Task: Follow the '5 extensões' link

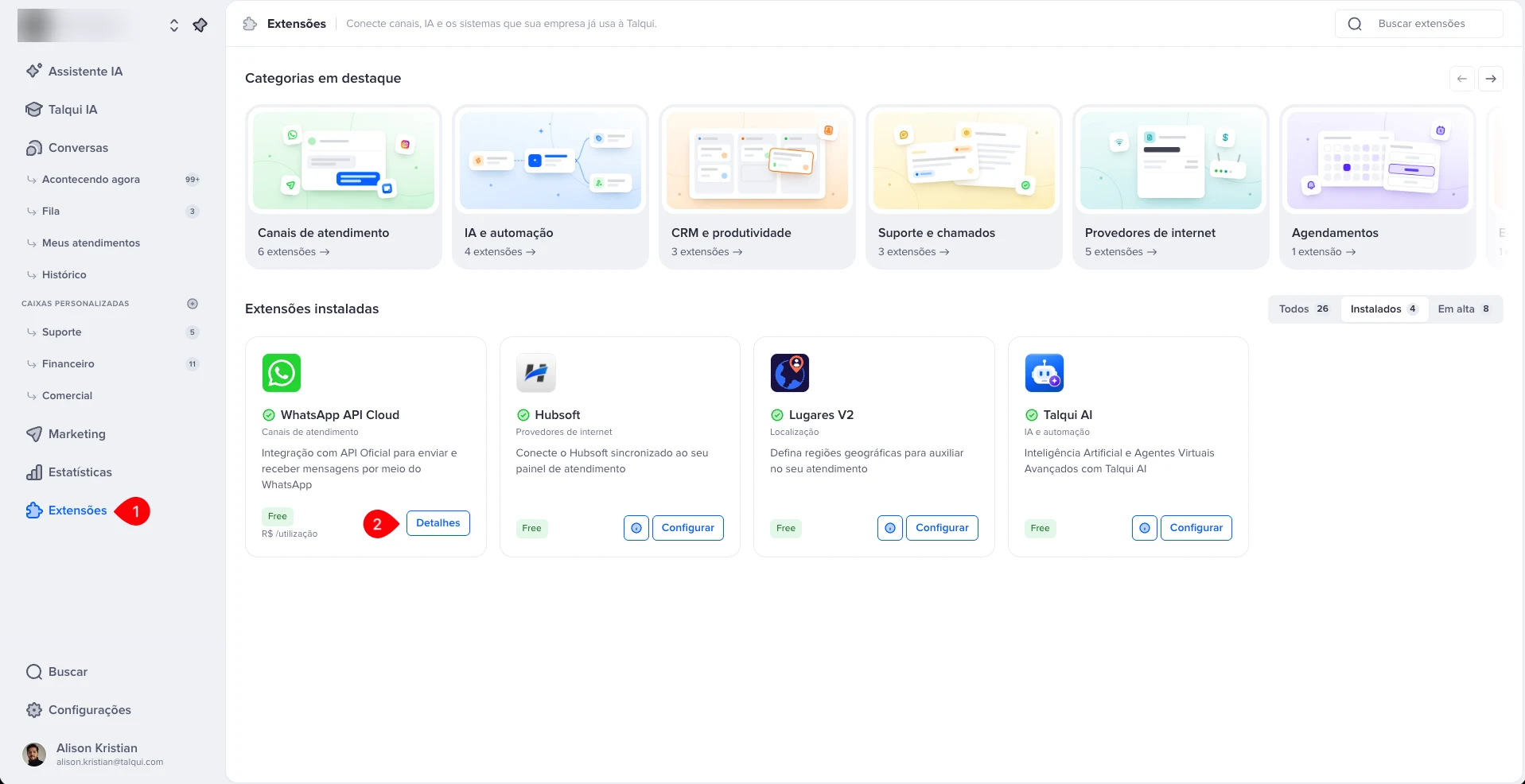Action: 1121,252
